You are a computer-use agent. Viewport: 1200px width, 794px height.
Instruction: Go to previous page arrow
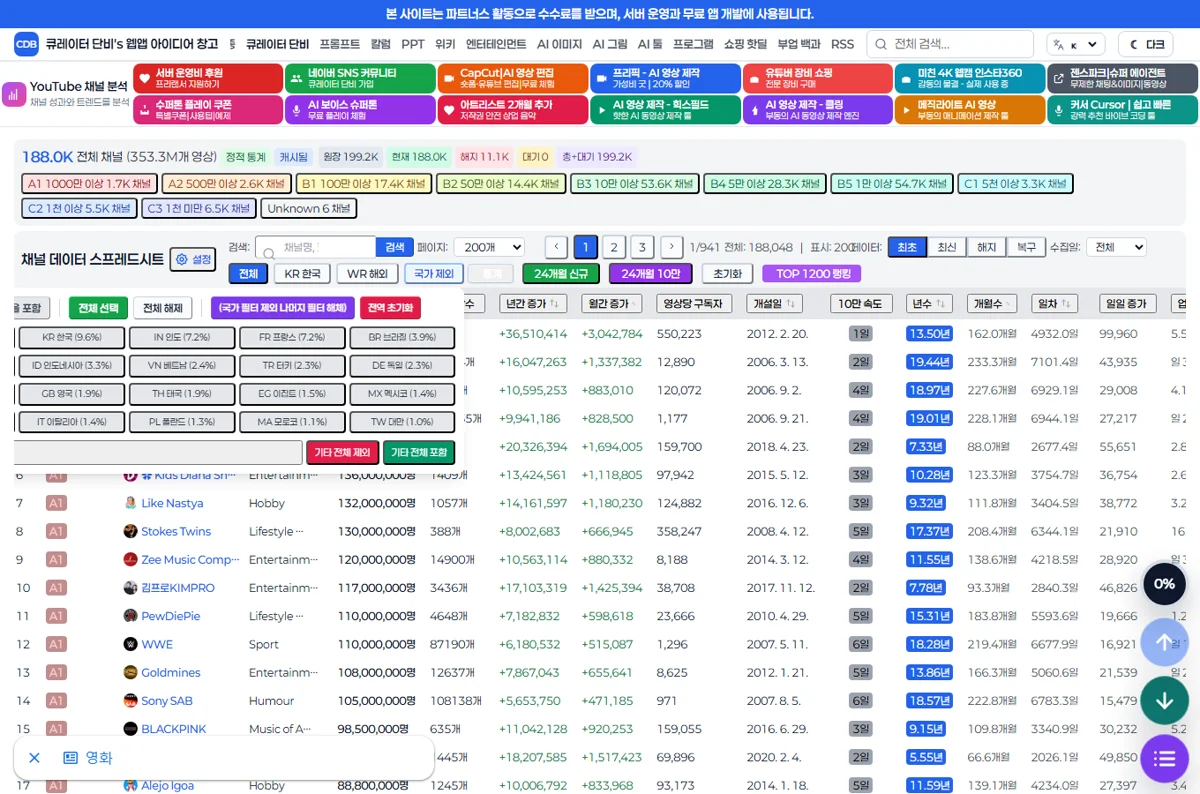(557, 247)
